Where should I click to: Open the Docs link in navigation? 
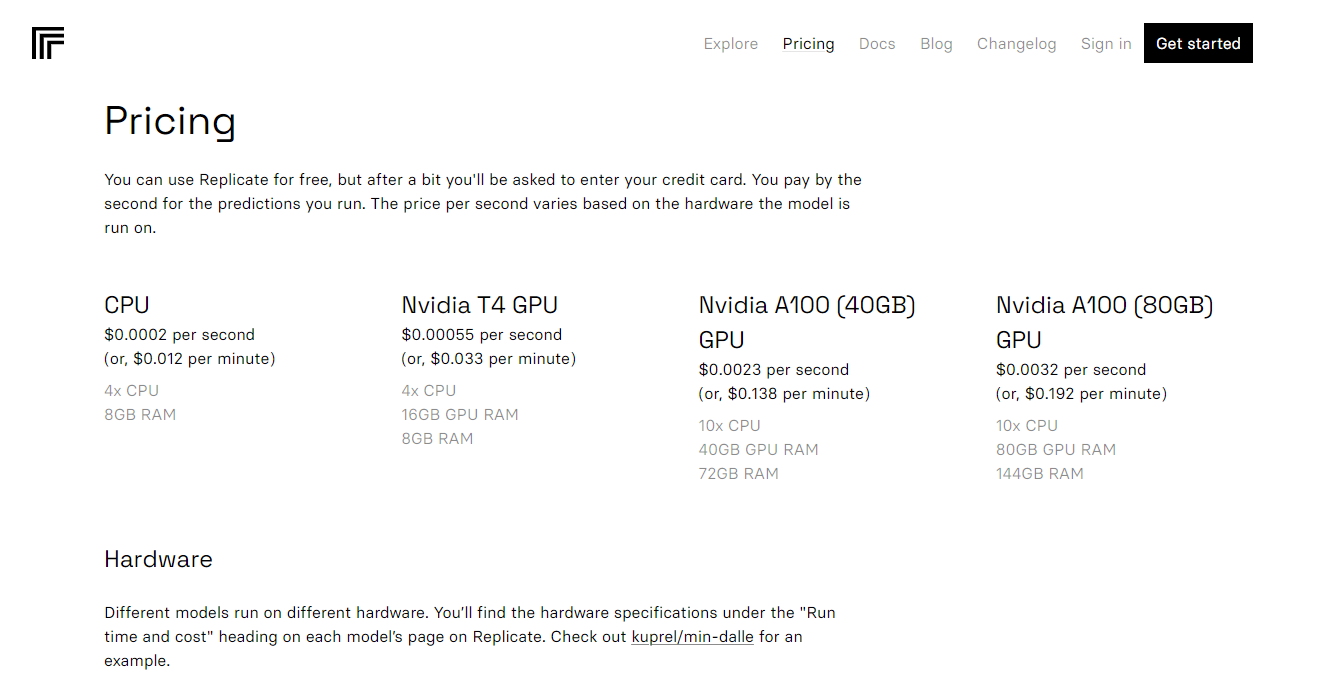point(877,44)
